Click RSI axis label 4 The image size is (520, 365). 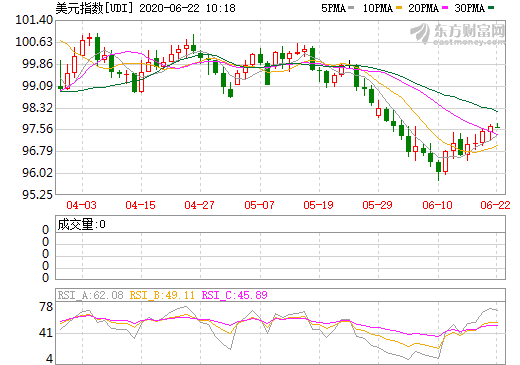click(x=49, y=359)
